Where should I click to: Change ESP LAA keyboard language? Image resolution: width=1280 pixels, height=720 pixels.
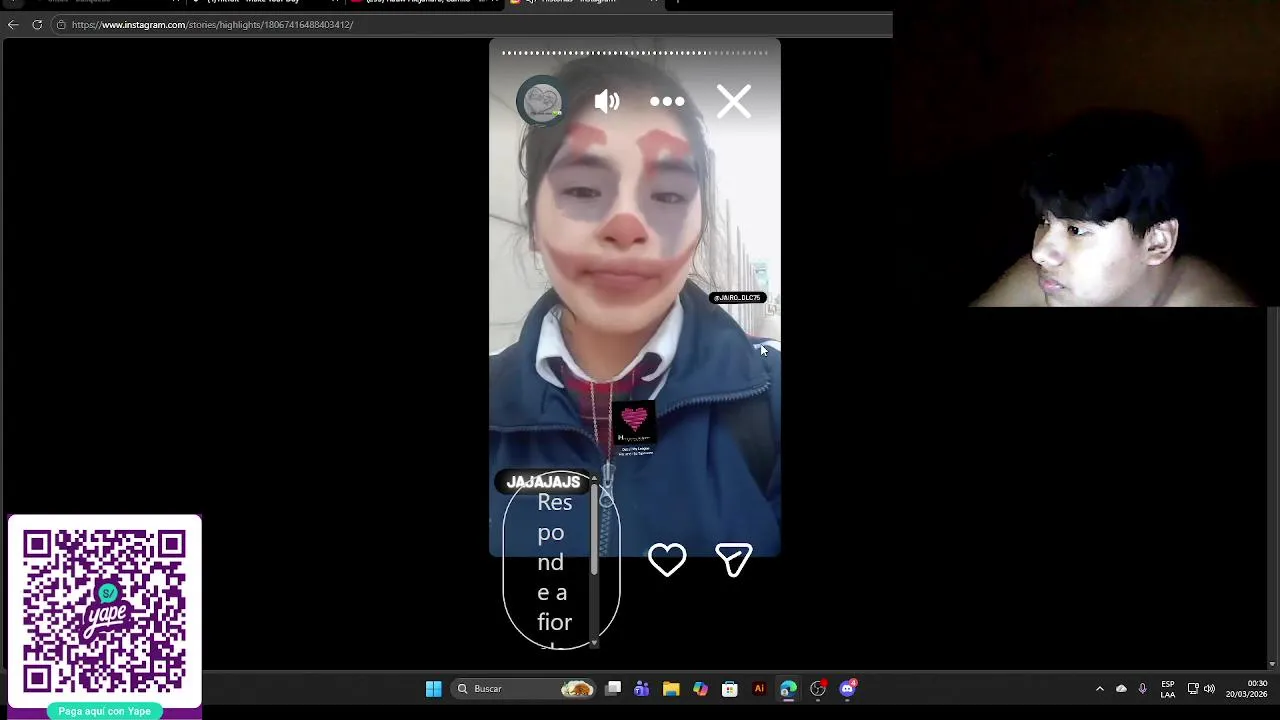[1168, 689]
